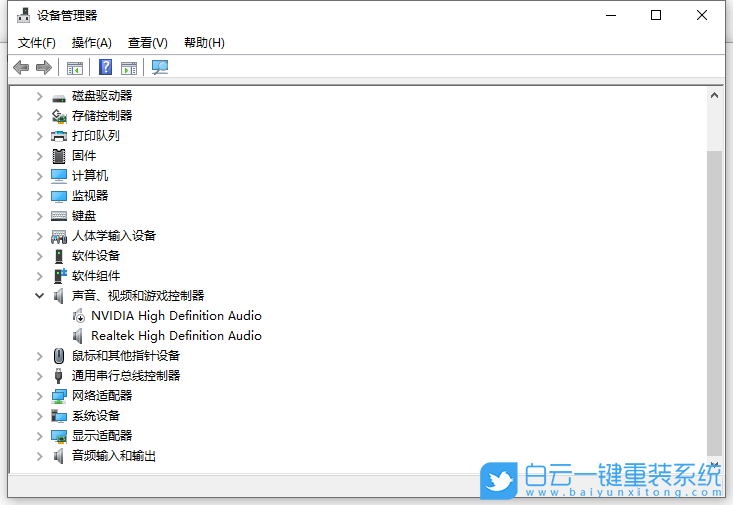Expand the 音频输入和输出 node

point(40,456)
